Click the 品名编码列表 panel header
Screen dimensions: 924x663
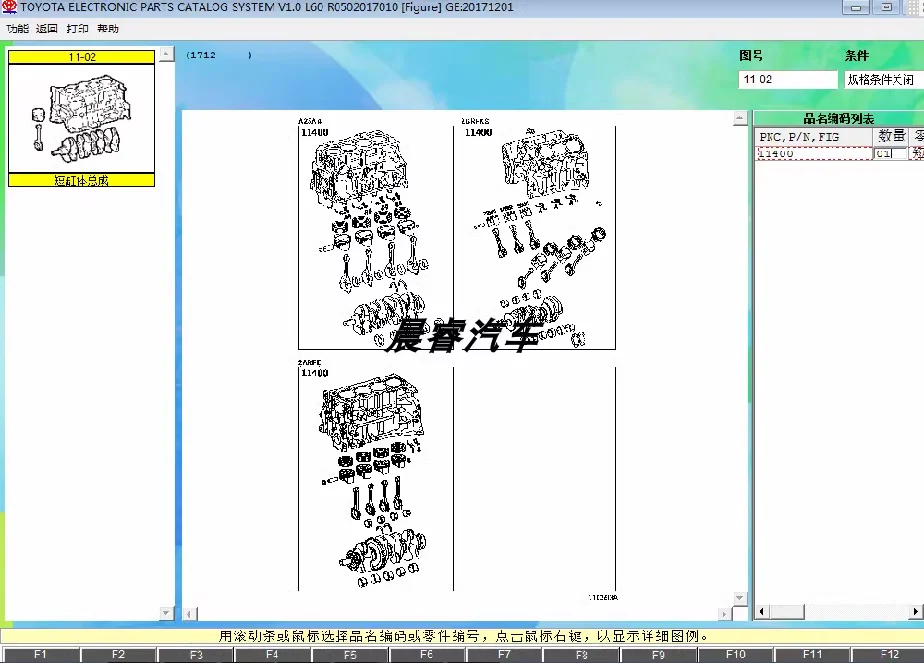click(x=839, y=118)
